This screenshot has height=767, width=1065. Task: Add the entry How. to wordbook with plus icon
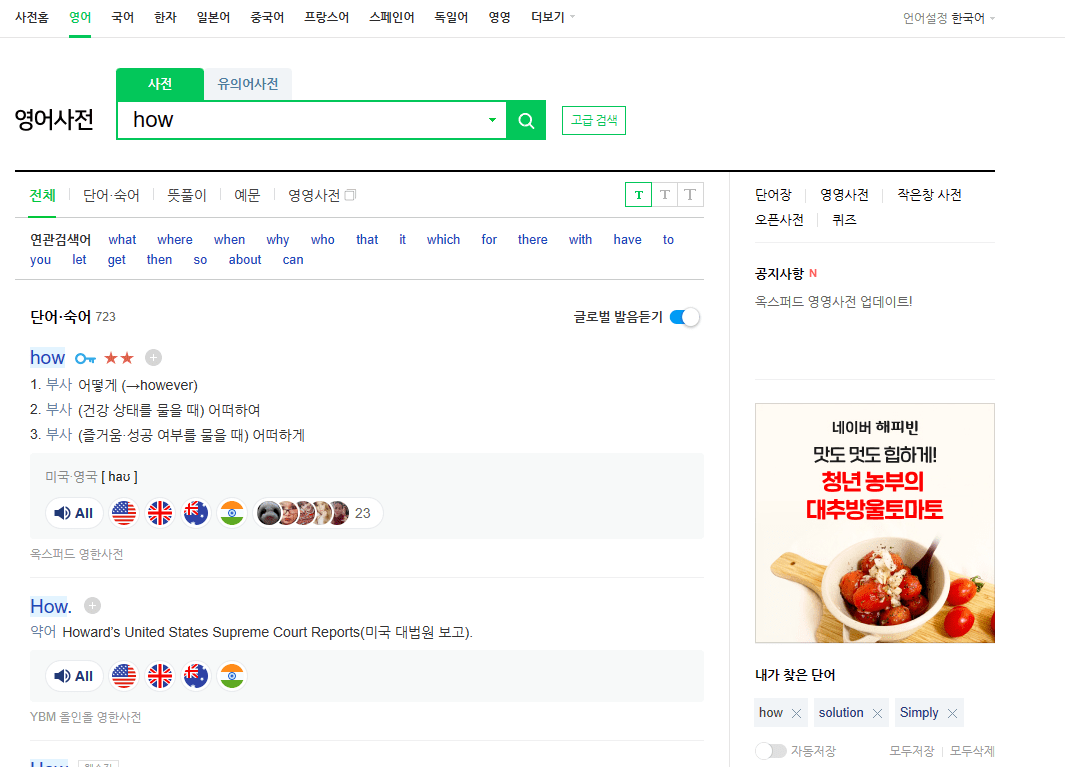[x=91, y=605]
